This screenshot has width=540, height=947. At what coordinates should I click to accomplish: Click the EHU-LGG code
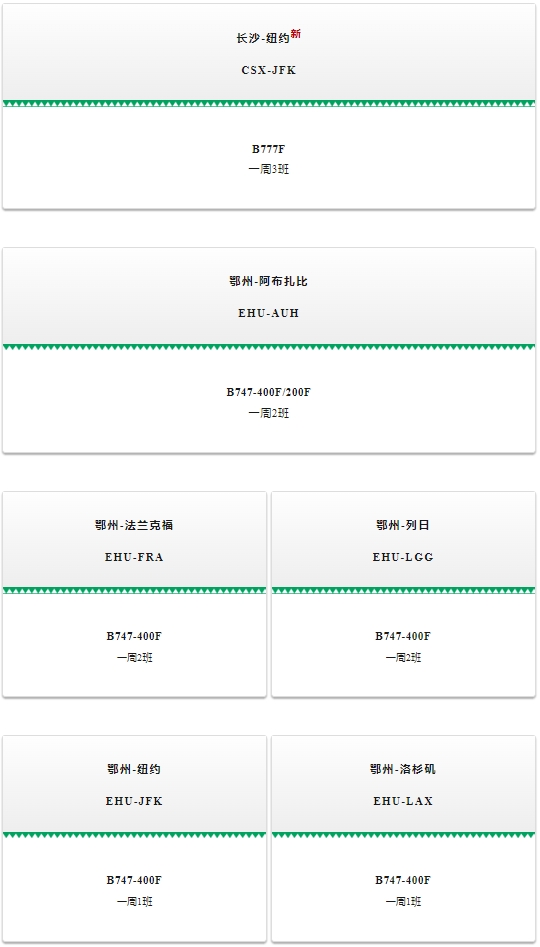click(x=403, y=557)
